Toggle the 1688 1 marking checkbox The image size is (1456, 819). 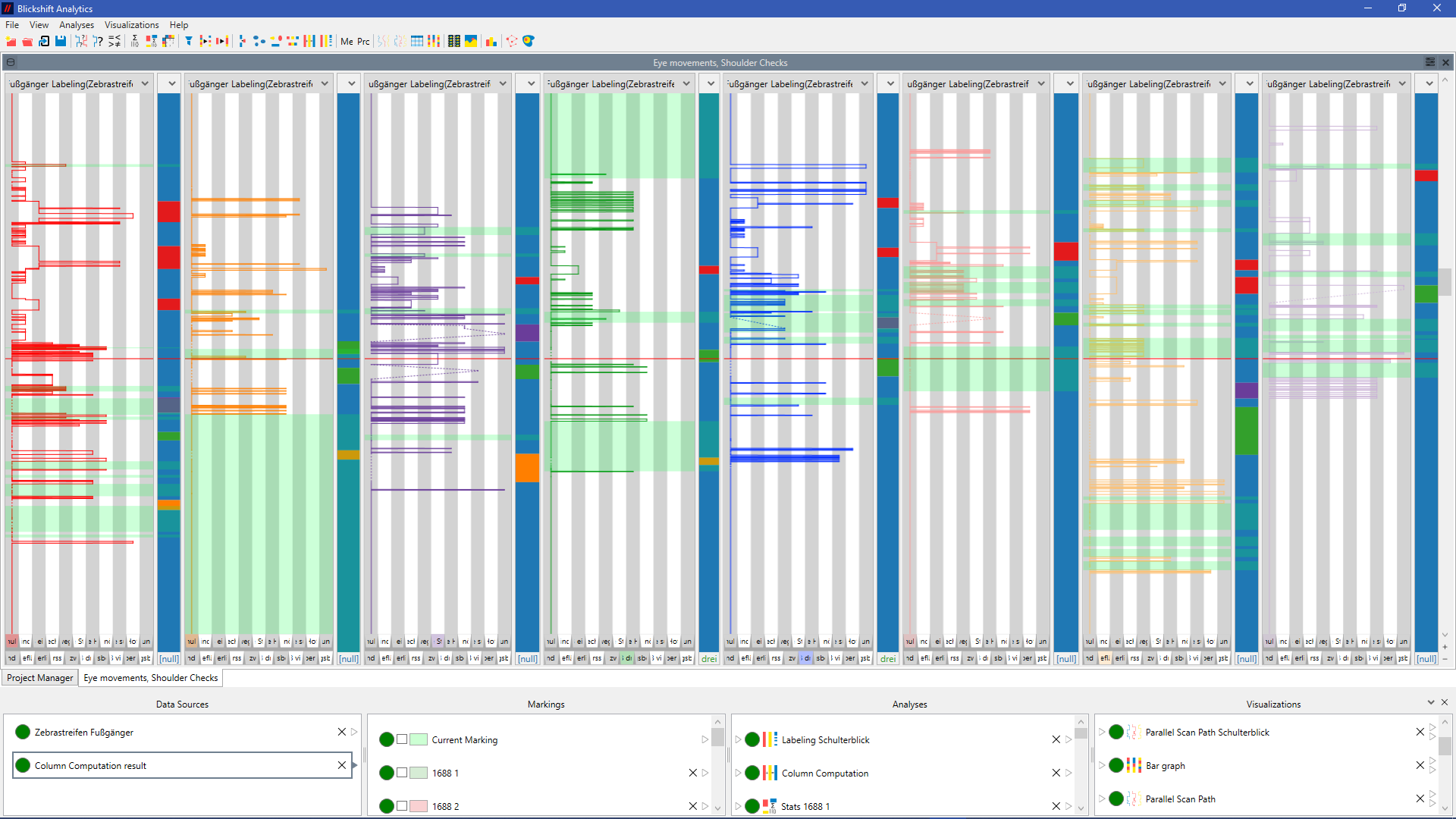tap(402, 773)
